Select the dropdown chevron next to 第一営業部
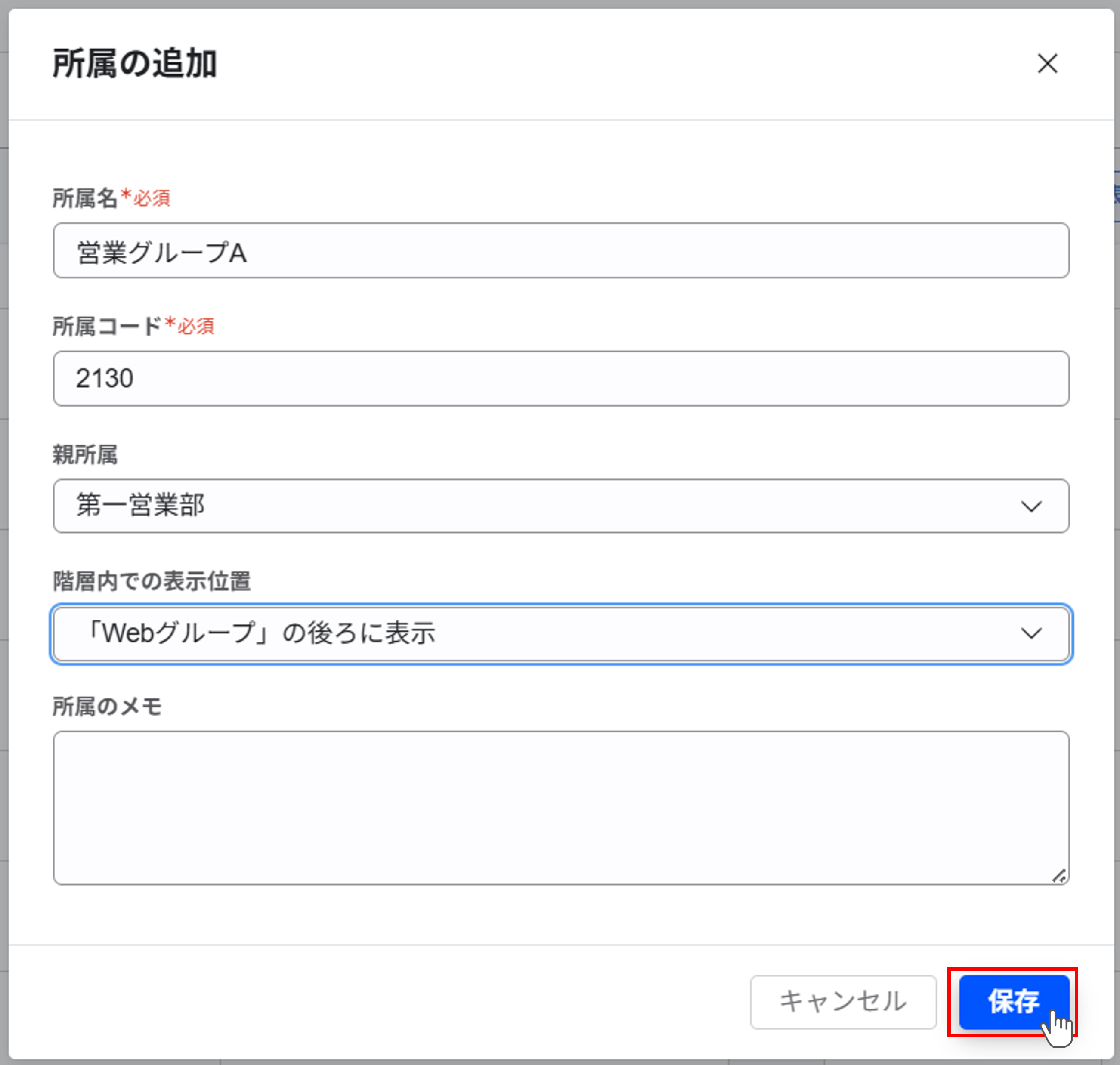This screenshot has height=1065, width=1120. coord(1031,506)
